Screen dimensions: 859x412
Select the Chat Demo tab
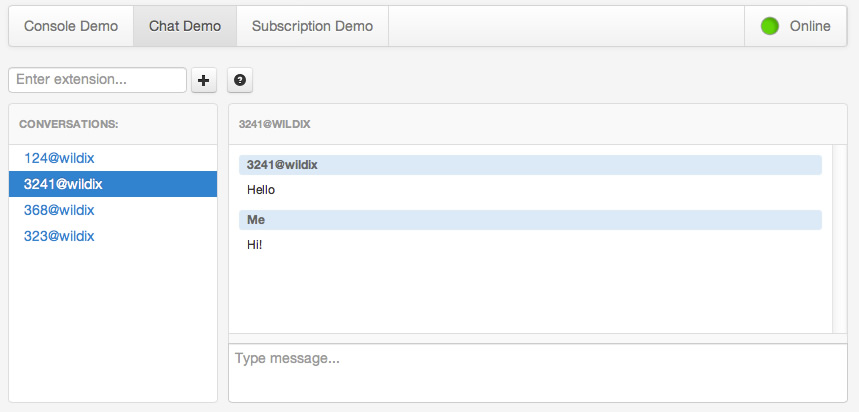point(185,26)
